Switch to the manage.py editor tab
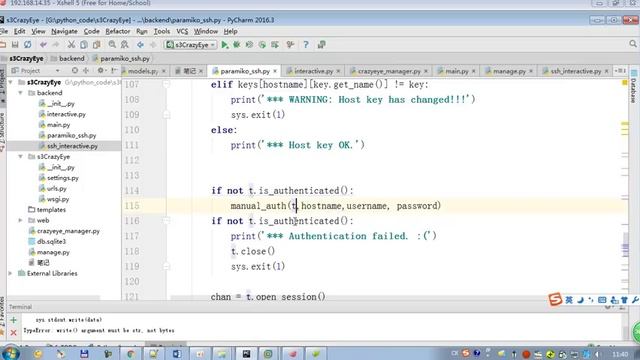 pos(509,71)
